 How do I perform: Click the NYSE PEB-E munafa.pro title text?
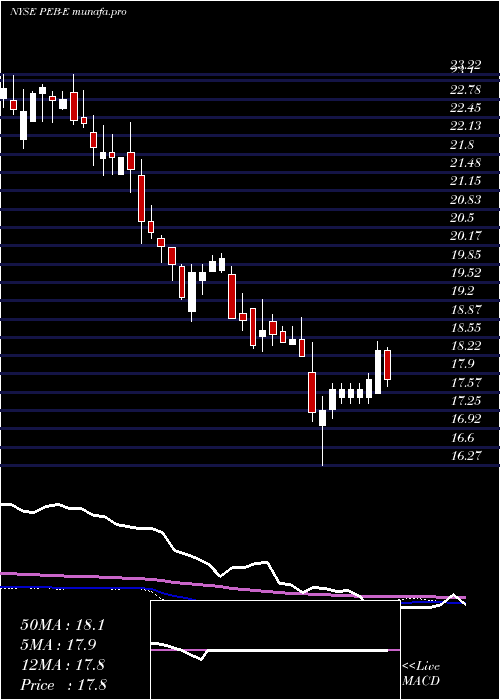(x=68, y=11)
